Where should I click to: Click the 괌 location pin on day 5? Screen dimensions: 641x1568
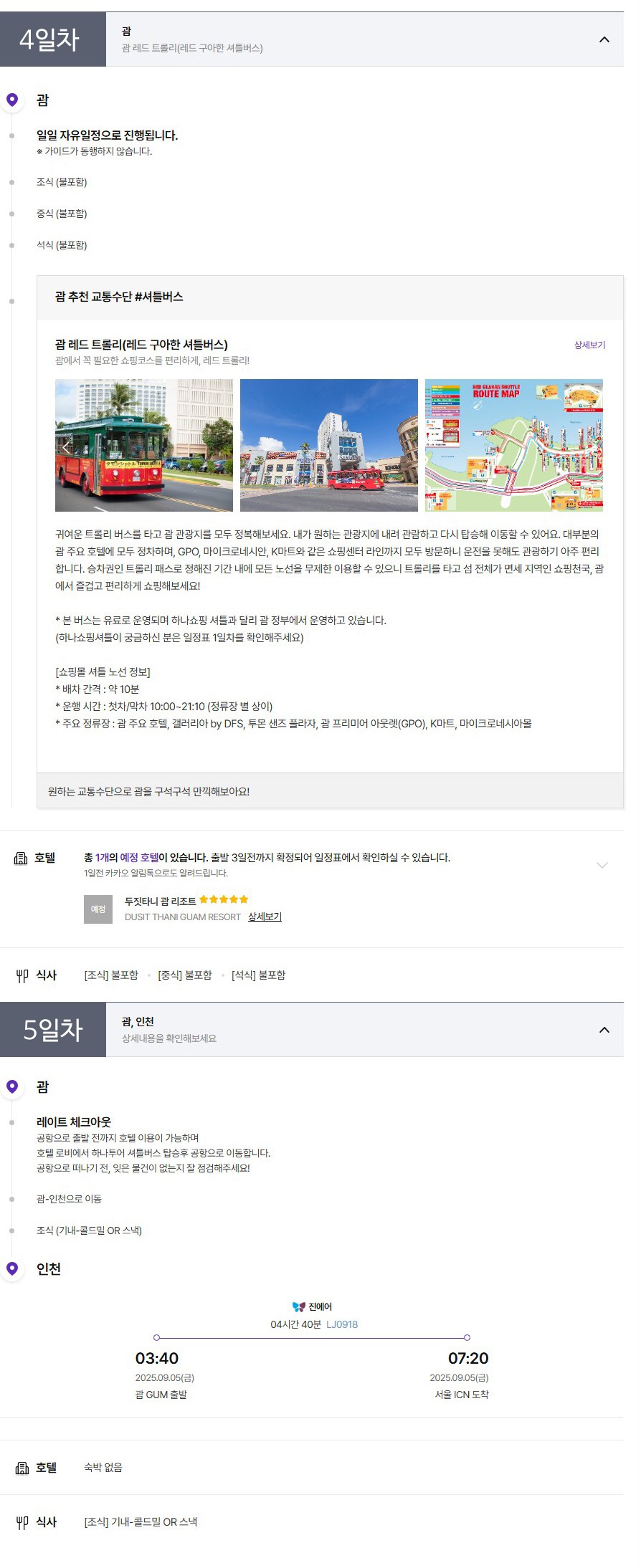click(12, 1086)
